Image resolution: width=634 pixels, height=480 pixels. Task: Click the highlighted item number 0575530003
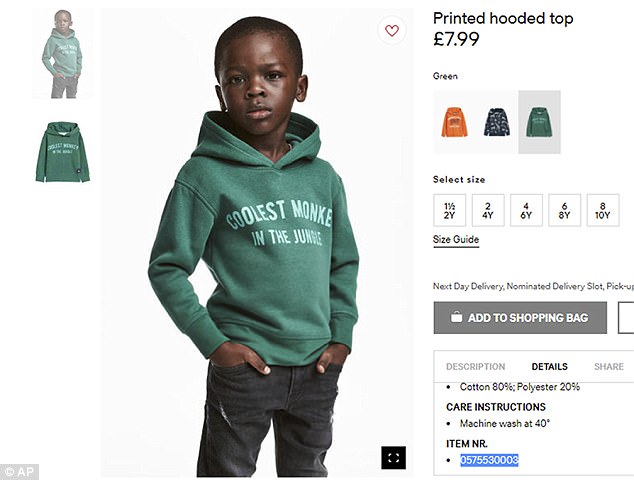(489, 460)
